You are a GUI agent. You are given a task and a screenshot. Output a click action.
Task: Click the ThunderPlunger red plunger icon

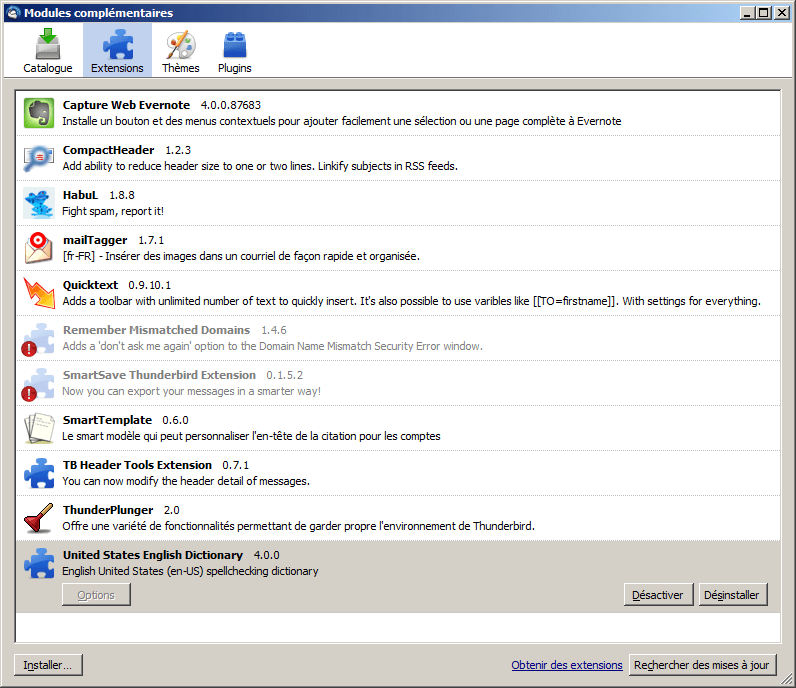click(39, 518)
